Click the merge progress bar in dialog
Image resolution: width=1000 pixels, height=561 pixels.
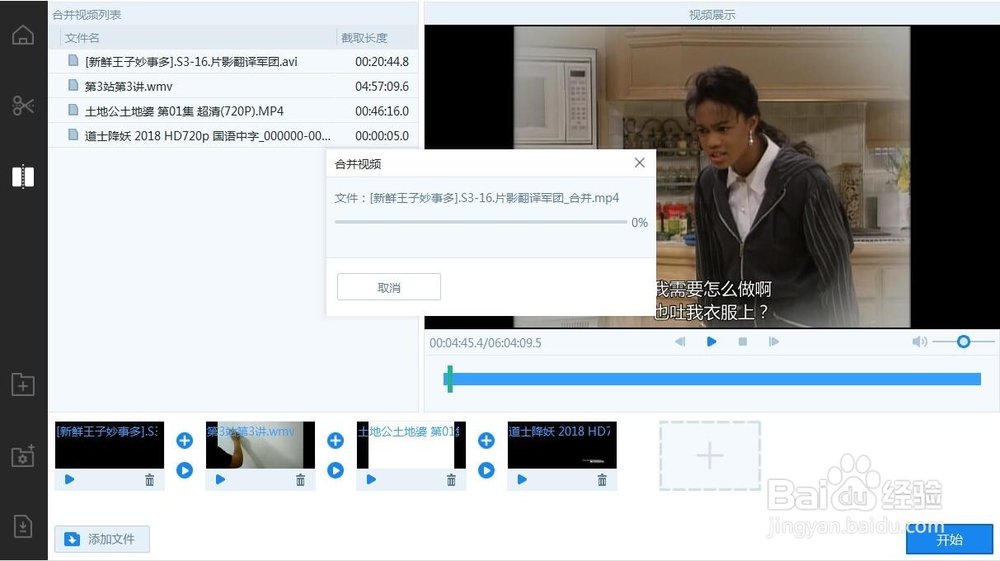click(x=481, y=222)
